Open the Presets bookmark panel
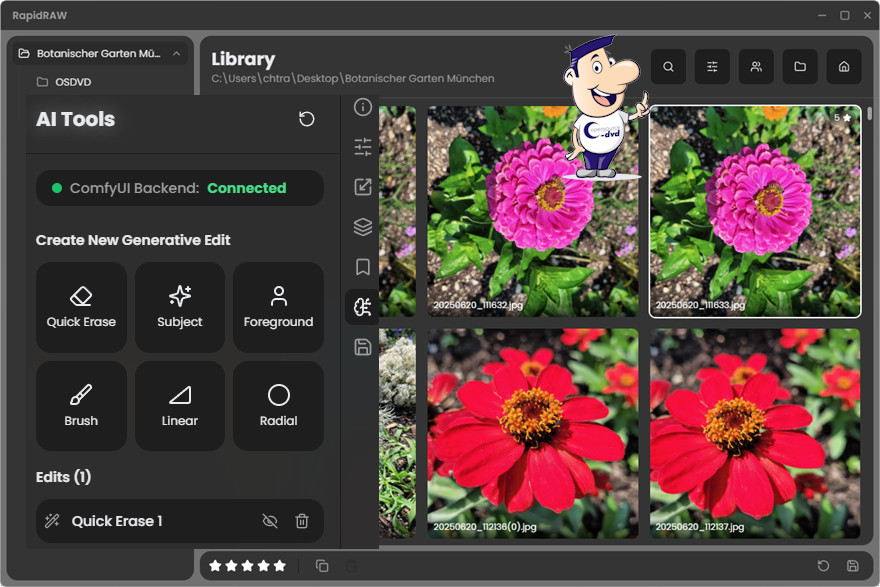 [363, 267]
